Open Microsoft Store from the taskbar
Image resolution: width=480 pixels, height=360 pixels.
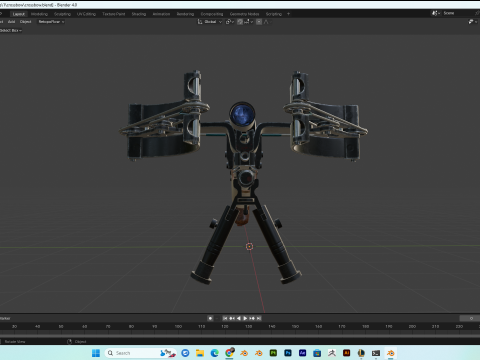click(317, 353)
